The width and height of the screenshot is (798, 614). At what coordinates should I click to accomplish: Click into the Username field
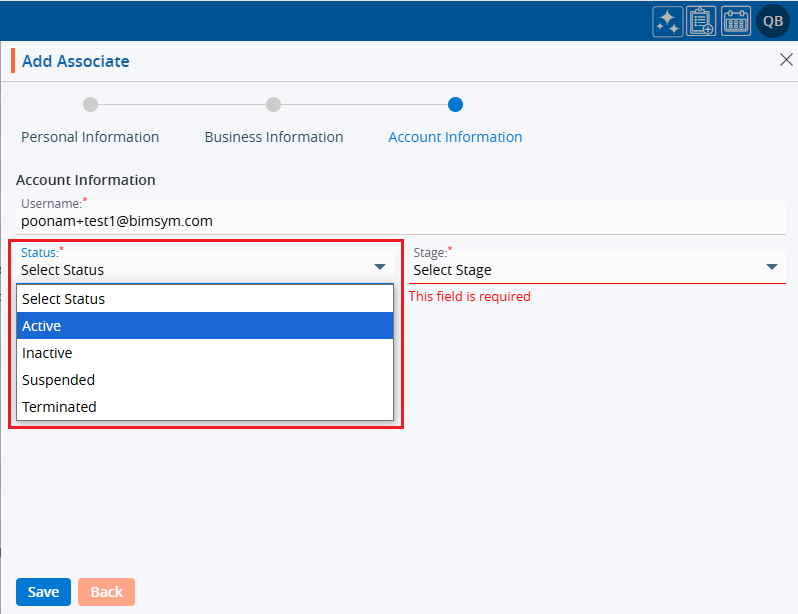click(400, 221)
